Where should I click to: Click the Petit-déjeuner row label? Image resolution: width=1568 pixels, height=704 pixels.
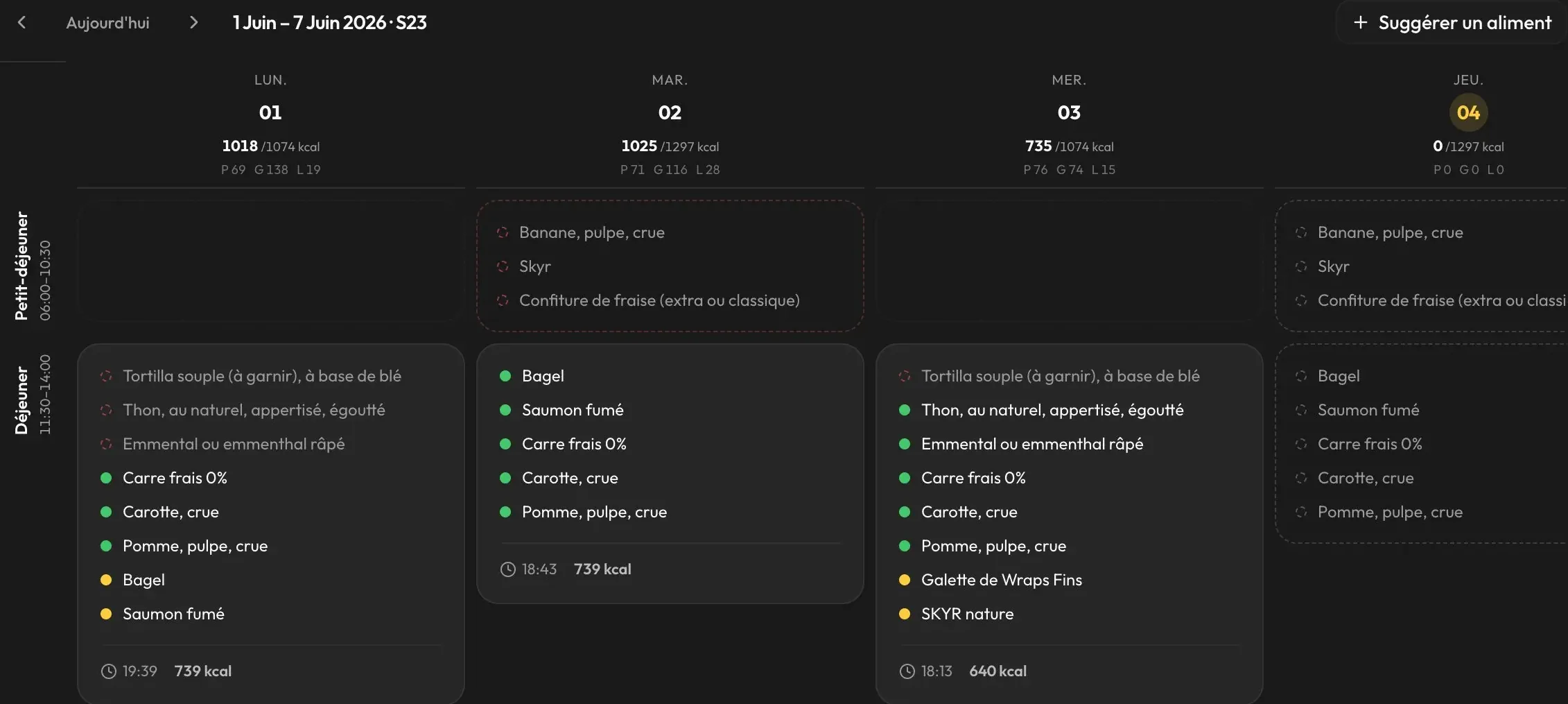click(x=22, y=266)
